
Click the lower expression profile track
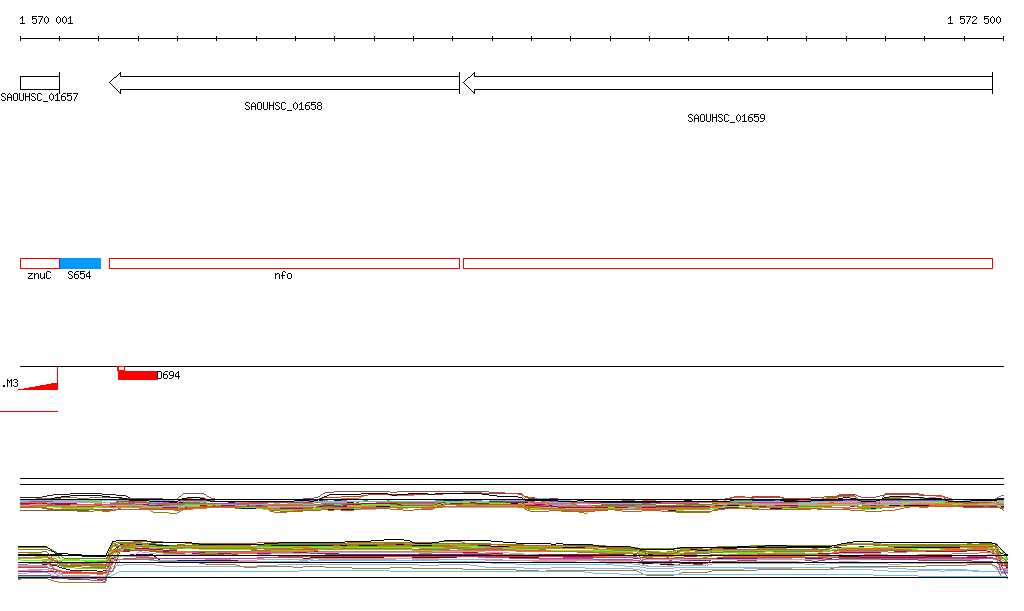(x=513, y=560)
